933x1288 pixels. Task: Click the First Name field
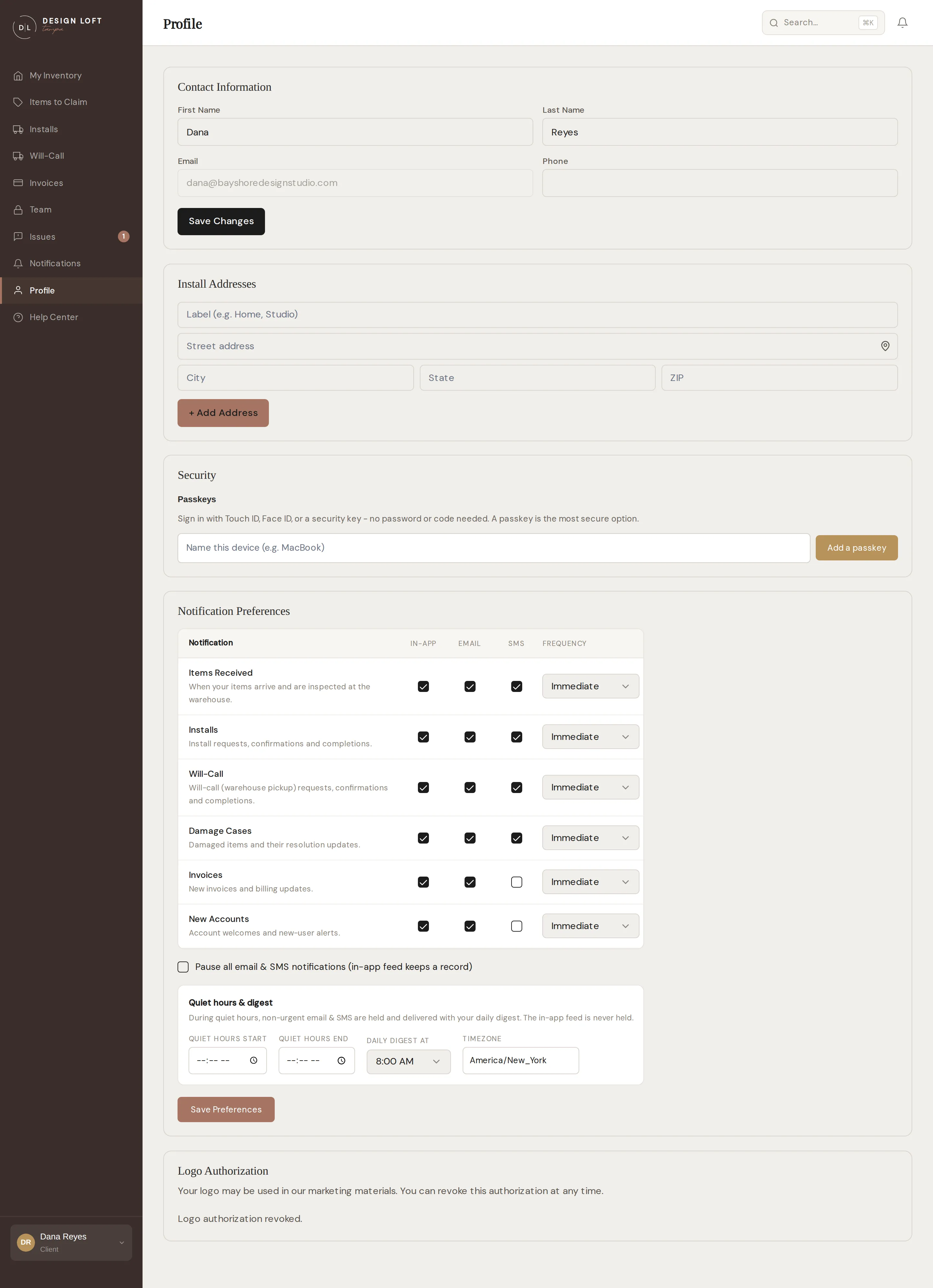(355, 132)
